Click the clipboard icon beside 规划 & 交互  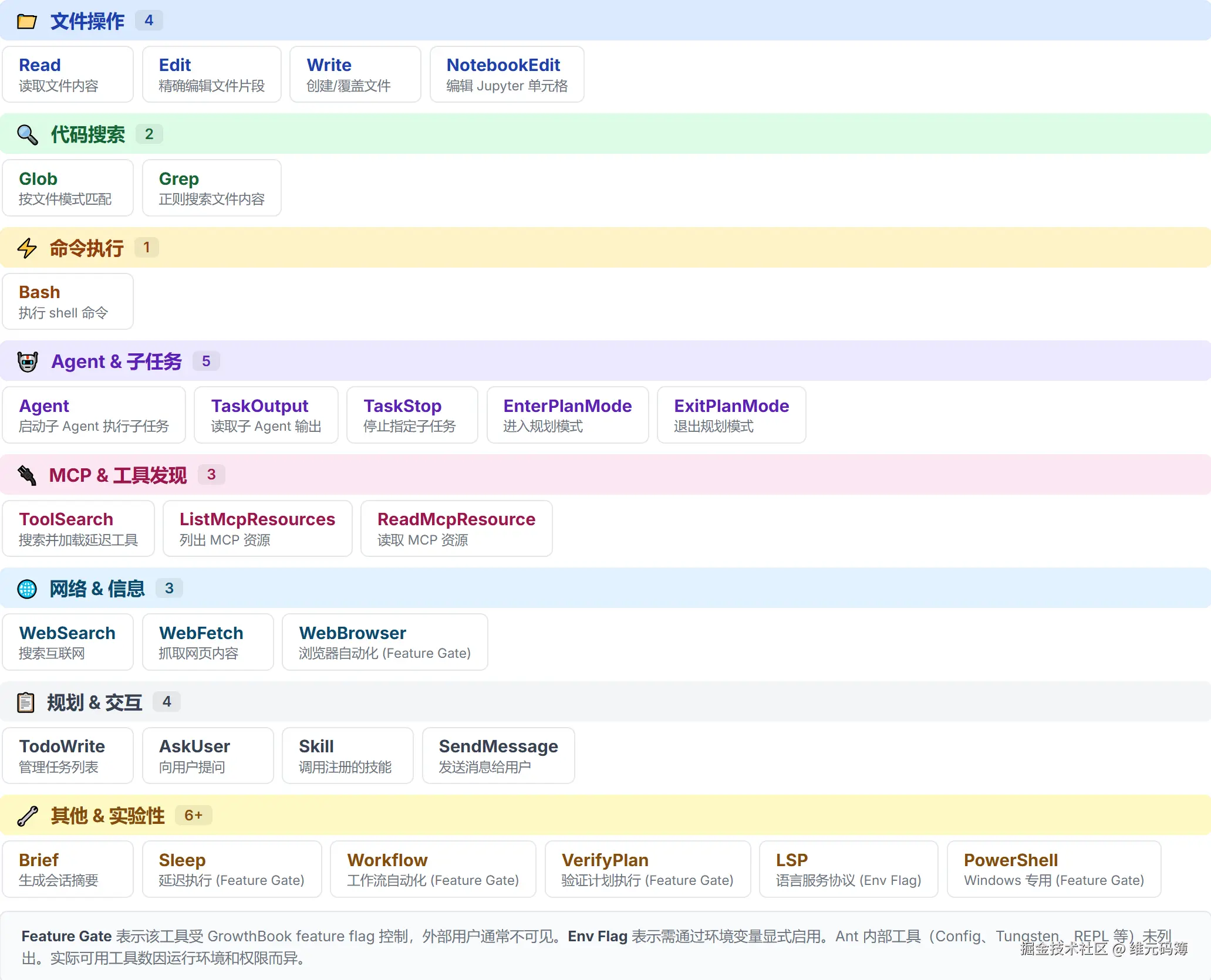pyautogui.click(x=26, y=702)
